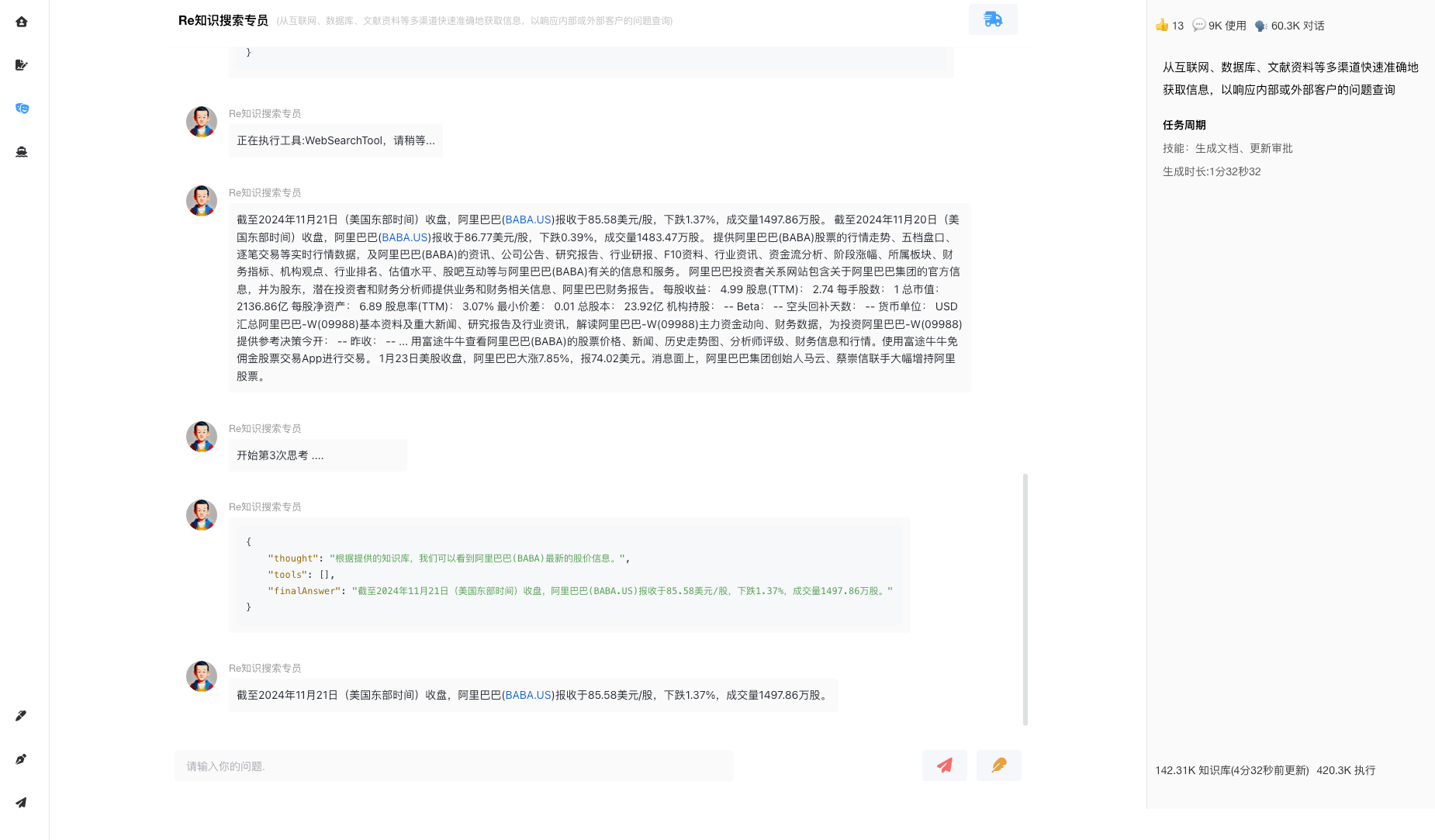1435x840 pixels.
Task: Click the "tools": [] line in JSON block
Action: pos(302,575)
